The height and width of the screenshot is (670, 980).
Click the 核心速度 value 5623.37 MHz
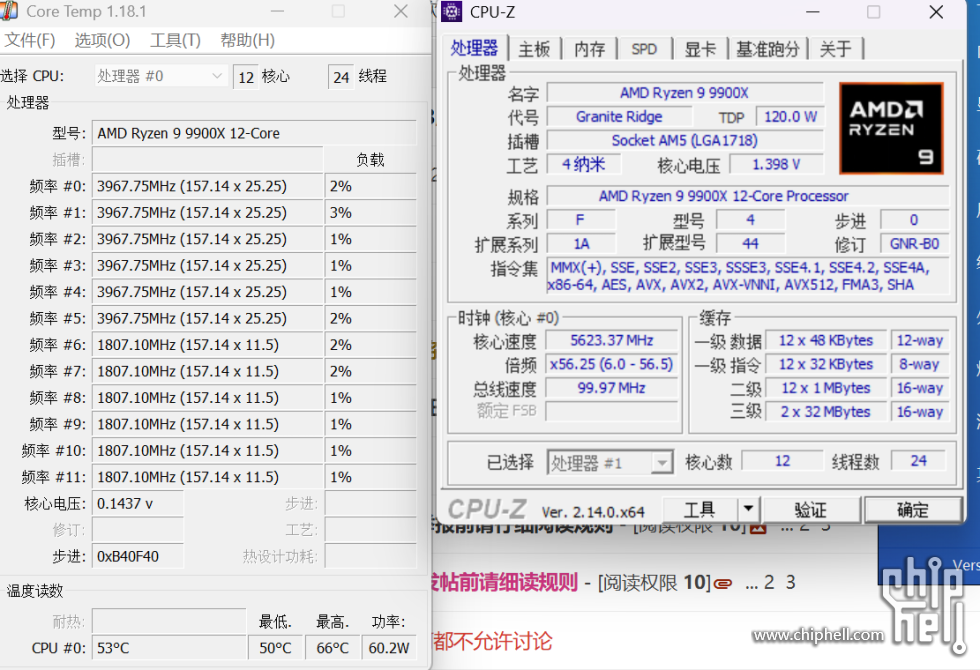[x=612, y=341]
